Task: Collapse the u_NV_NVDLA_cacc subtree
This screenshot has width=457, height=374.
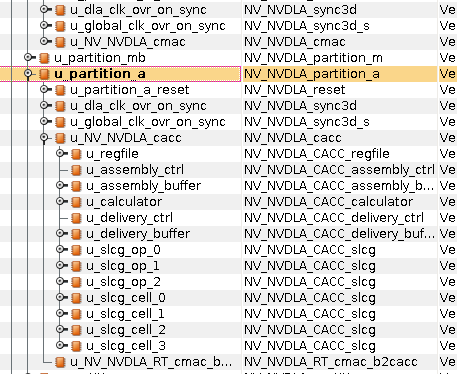Action: (44, 137)
